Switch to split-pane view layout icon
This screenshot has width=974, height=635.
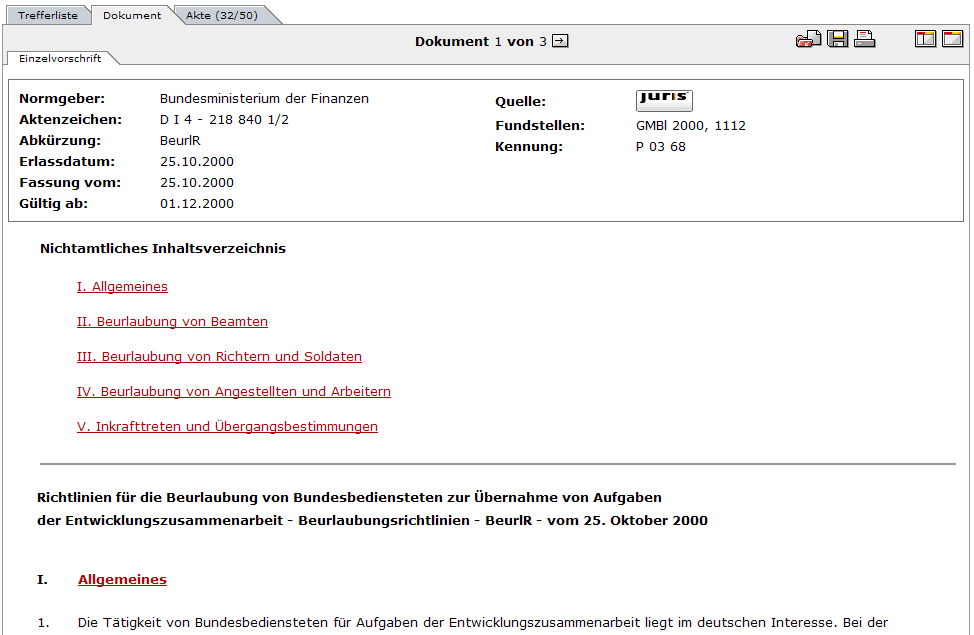[925, 40]
